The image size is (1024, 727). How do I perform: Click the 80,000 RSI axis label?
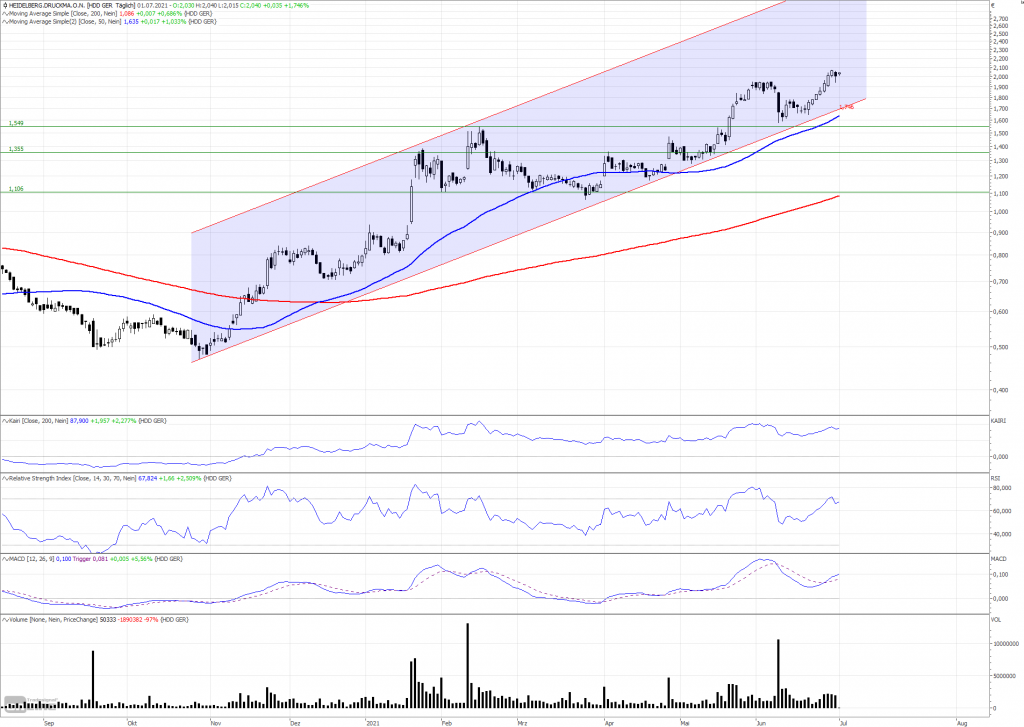coord(1002,488)
